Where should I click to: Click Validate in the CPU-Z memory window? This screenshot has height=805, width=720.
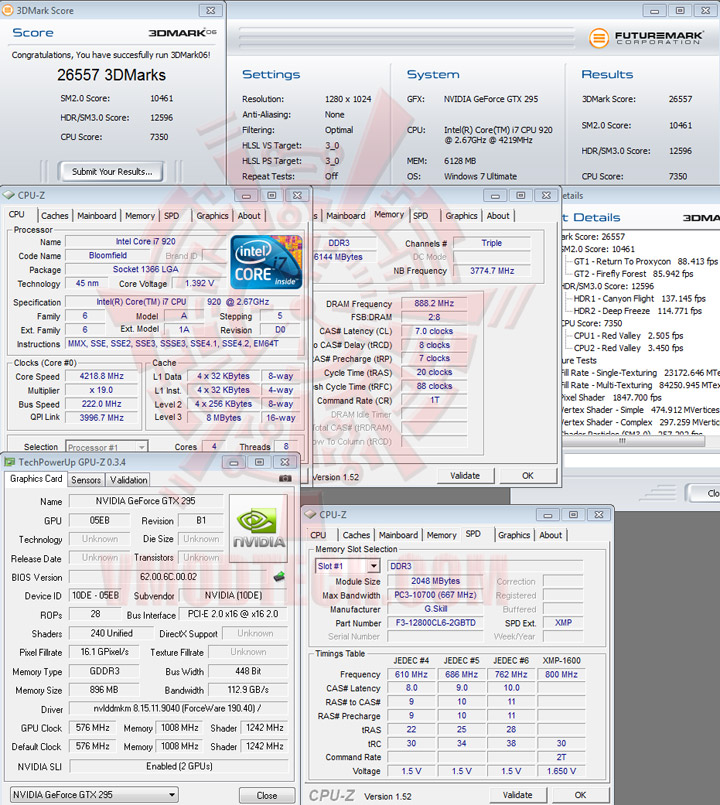pyautogui.click(x=465, y=475)
